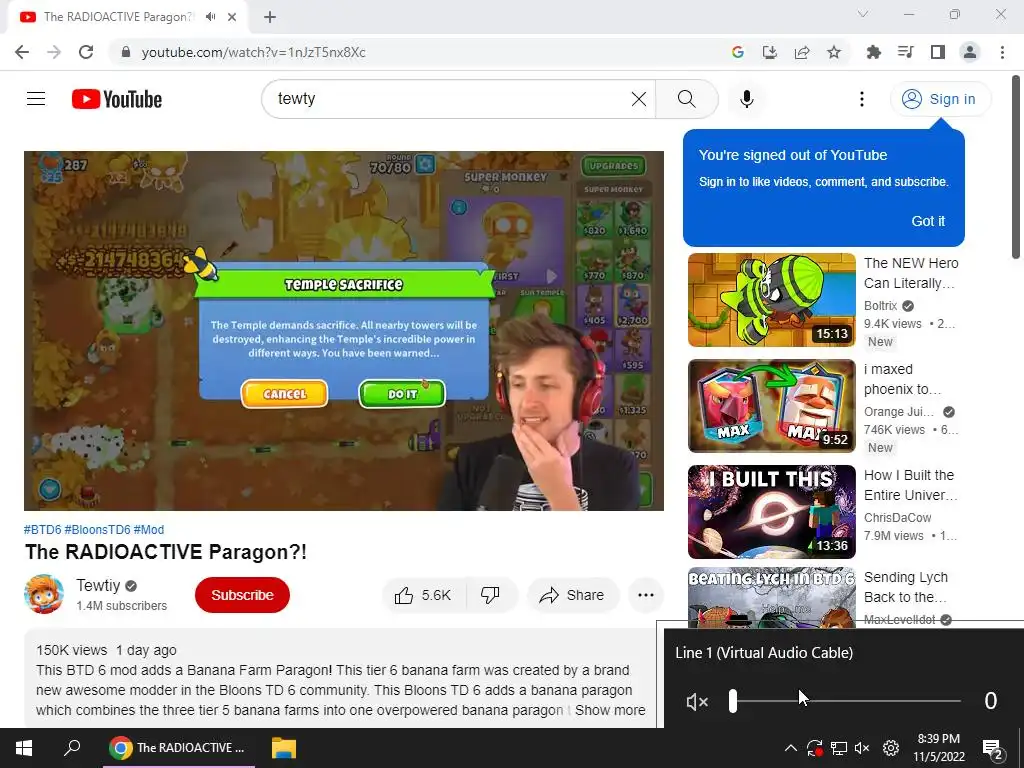Image resolution: width=1024 pixels, height=768 pixels.
Task: Search with voice microphone icon
Action: tap(746, 99)
